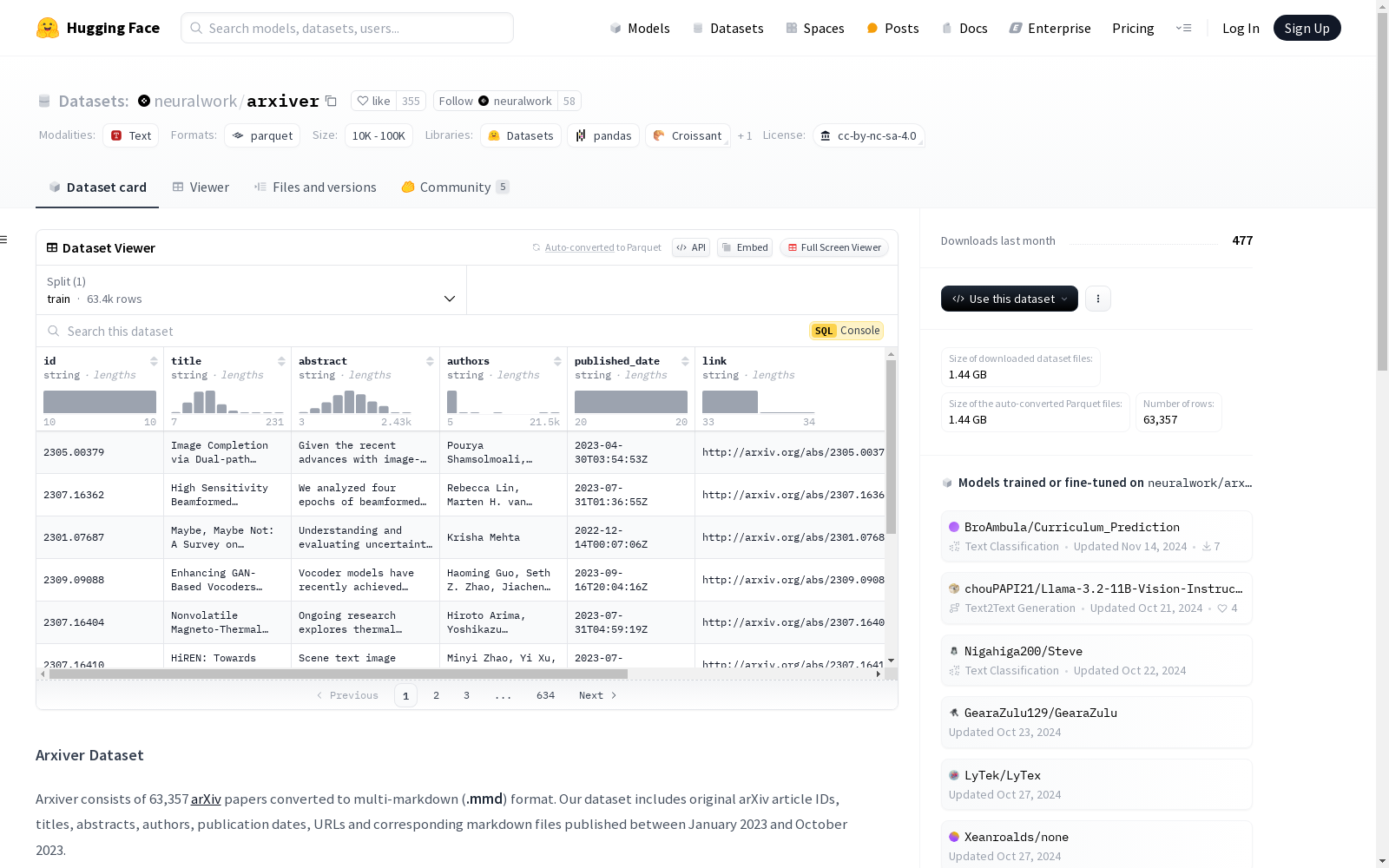The height and width of the screenshot is (868, 1389).
Task: Select the pandas library tag
Action: [603, 135]
